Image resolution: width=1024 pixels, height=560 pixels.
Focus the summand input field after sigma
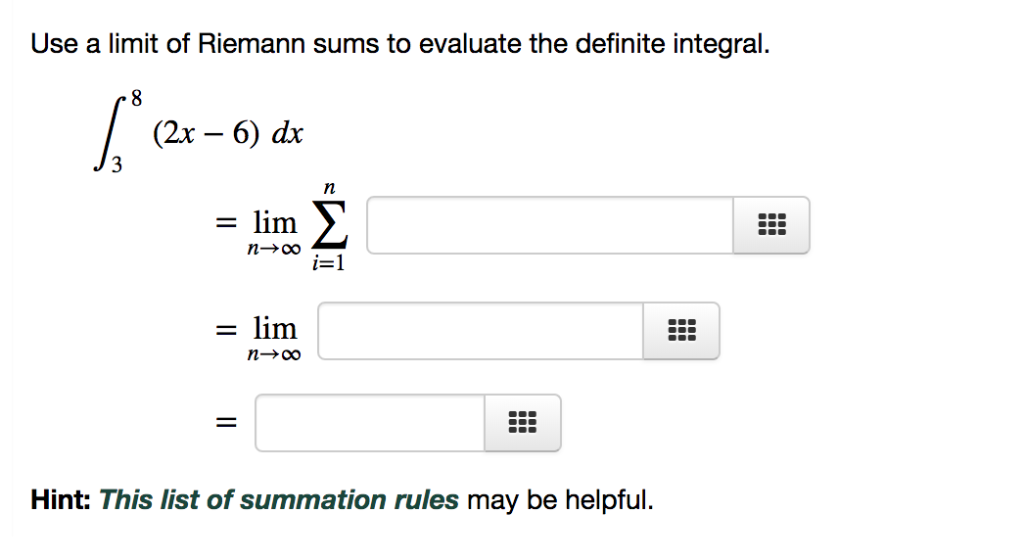coord(550,225)
